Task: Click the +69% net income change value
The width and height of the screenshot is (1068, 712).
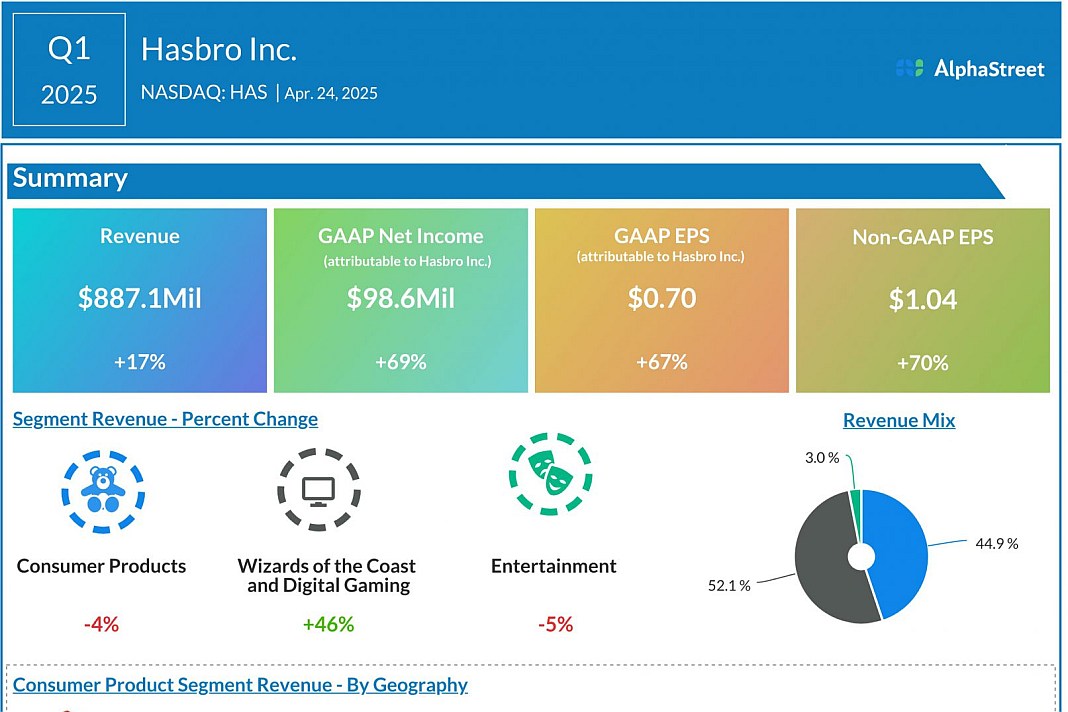Action: click(x=400, y=362)
